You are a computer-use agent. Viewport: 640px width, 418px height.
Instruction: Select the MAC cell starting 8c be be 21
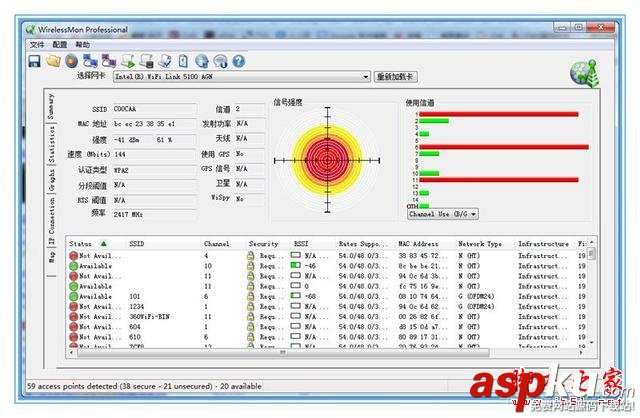(x=423, y=266)
